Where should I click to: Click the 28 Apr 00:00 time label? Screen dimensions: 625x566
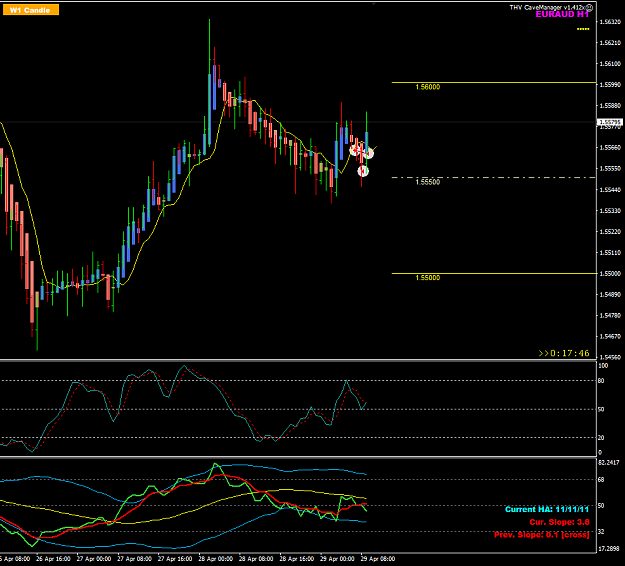(x=216, y=559)
